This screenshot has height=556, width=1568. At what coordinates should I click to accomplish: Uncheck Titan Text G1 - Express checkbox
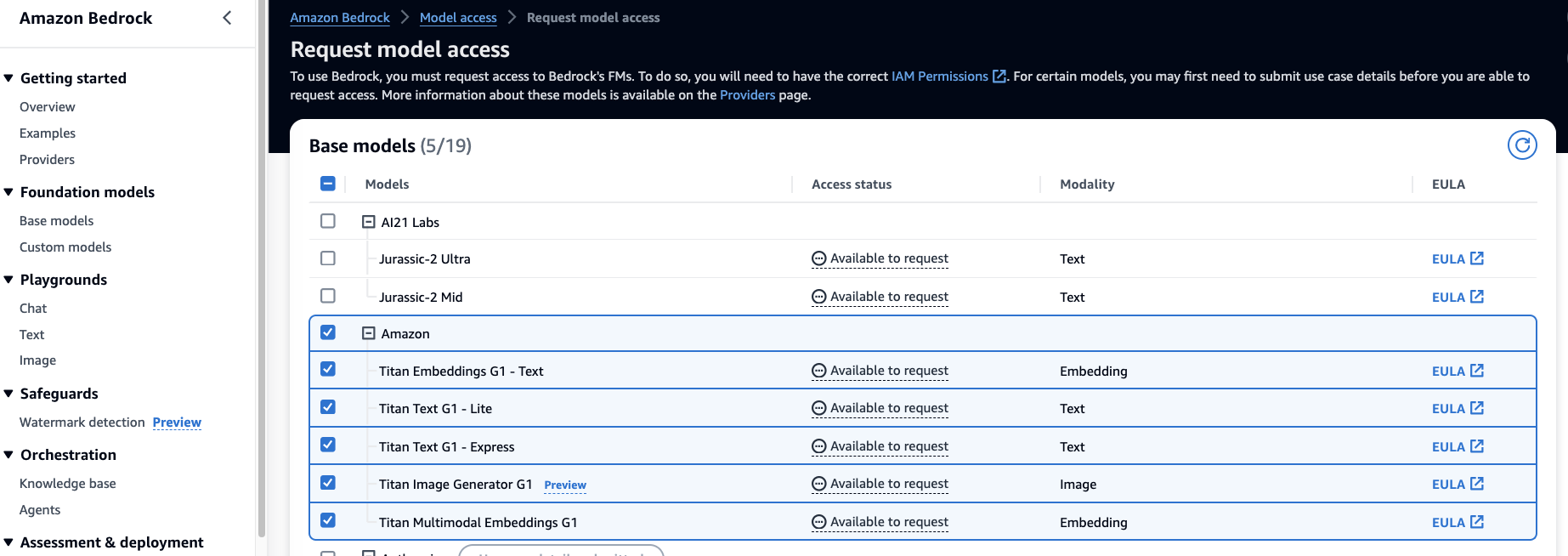tap(328, 445)
